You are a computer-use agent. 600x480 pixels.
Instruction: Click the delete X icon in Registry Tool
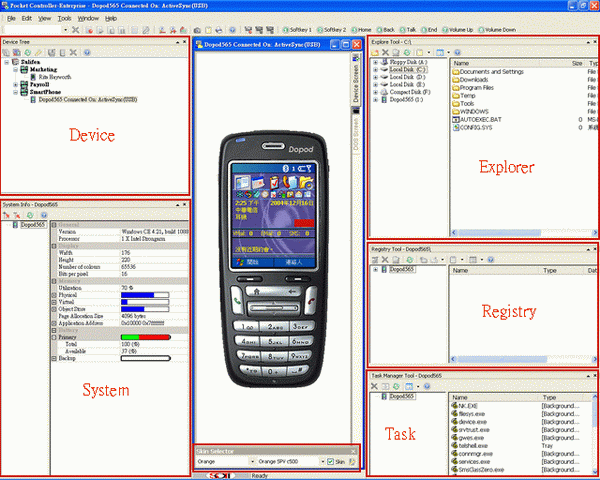click(385, 260)
